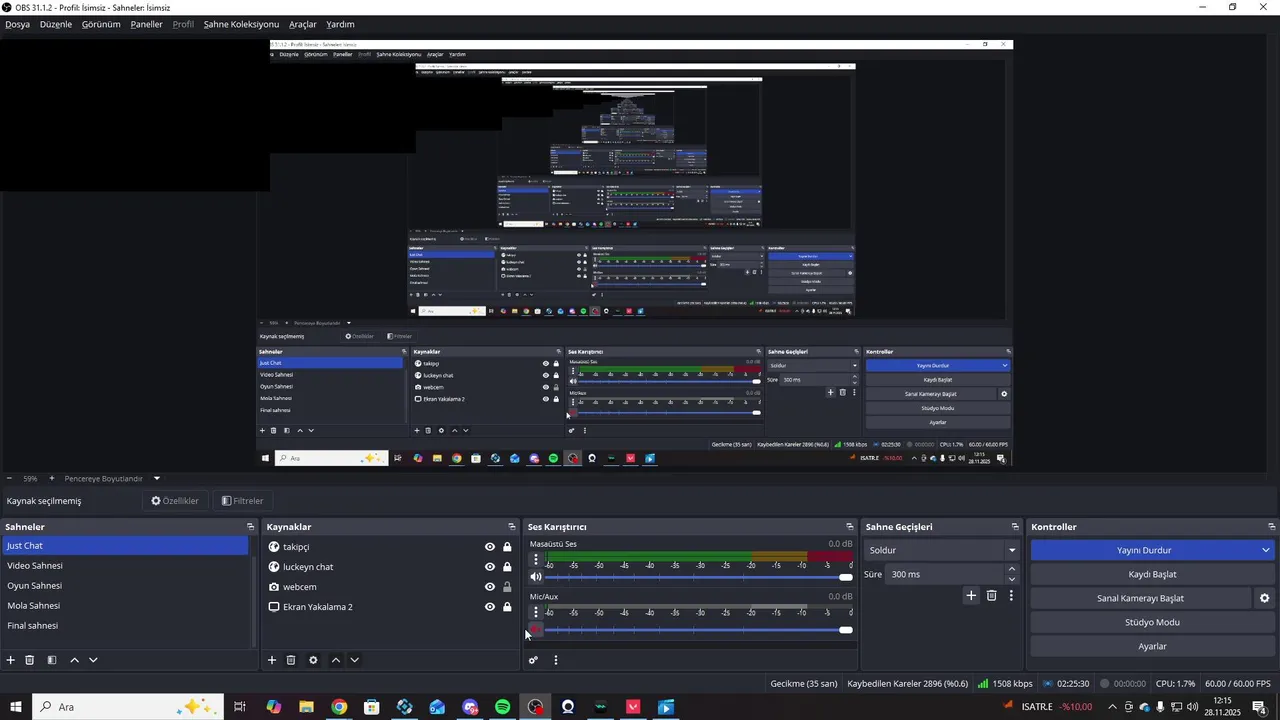1280x720 pixels.
Task: Zoom out the preview with the minus icon
Action: (9, 479)
